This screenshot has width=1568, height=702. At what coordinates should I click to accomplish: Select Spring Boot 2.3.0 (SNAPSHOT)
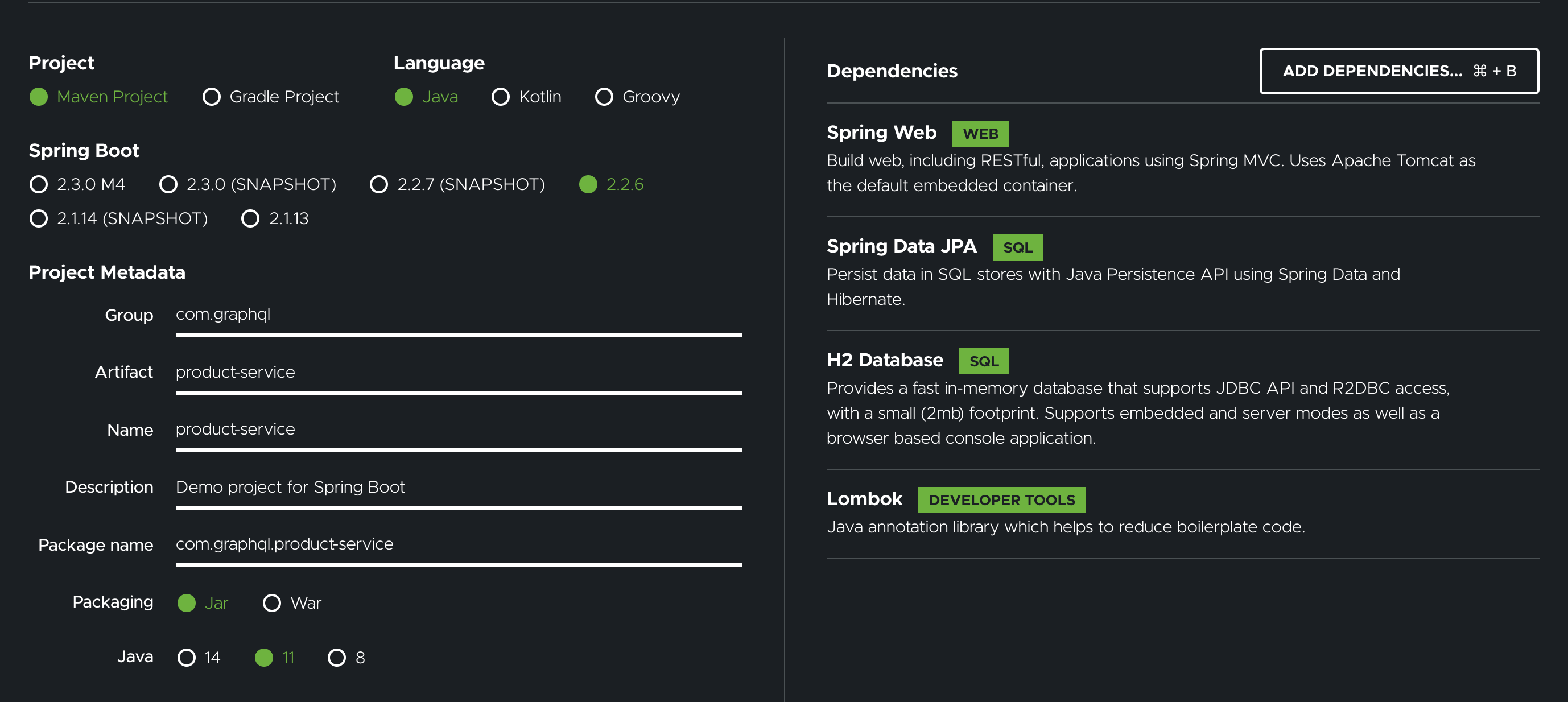click(x=247, y=184)
